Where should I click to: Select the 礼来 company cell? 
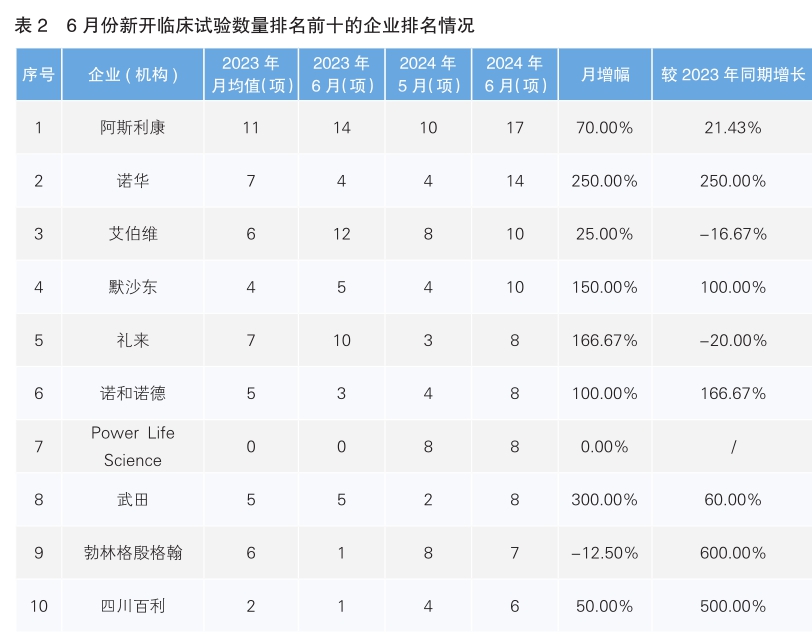tap(132, 340)
